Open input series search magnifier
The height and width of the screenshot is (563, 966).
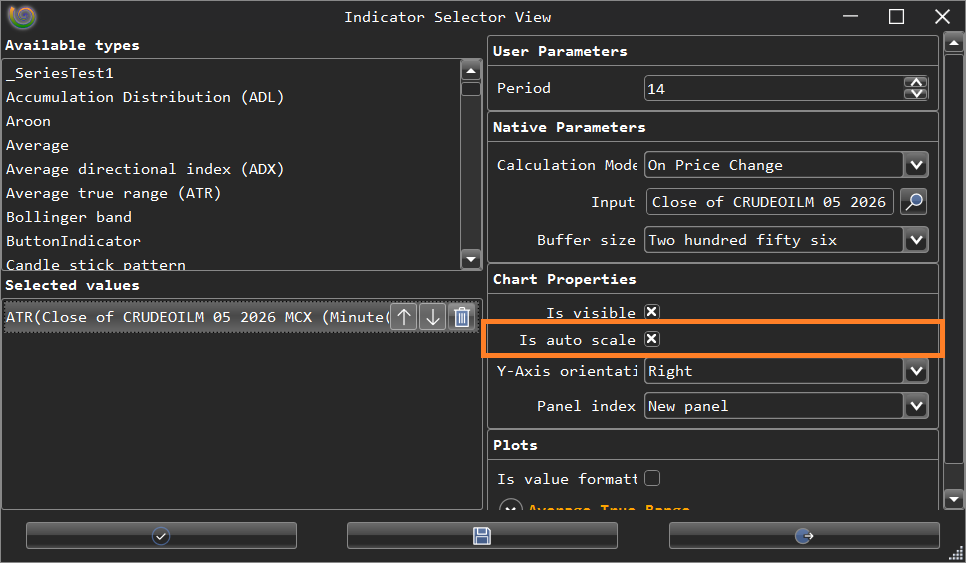tap(912, 202)
